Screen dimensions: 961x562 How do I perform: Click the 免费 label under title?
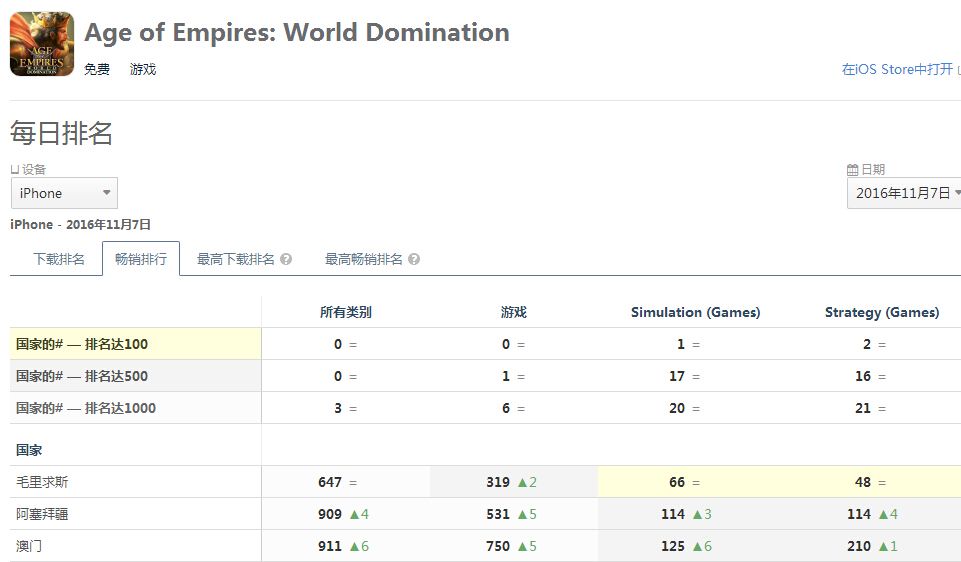(x=97, y=69)
